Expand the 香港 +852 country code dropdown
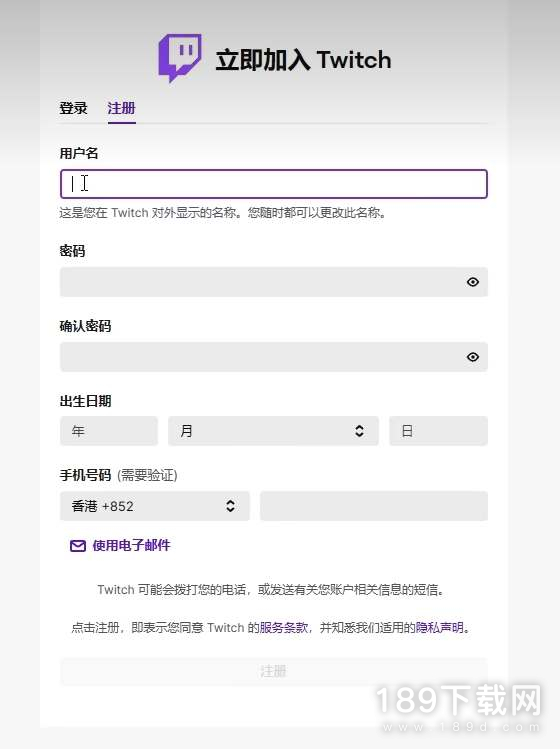 (x=155, y=506)
